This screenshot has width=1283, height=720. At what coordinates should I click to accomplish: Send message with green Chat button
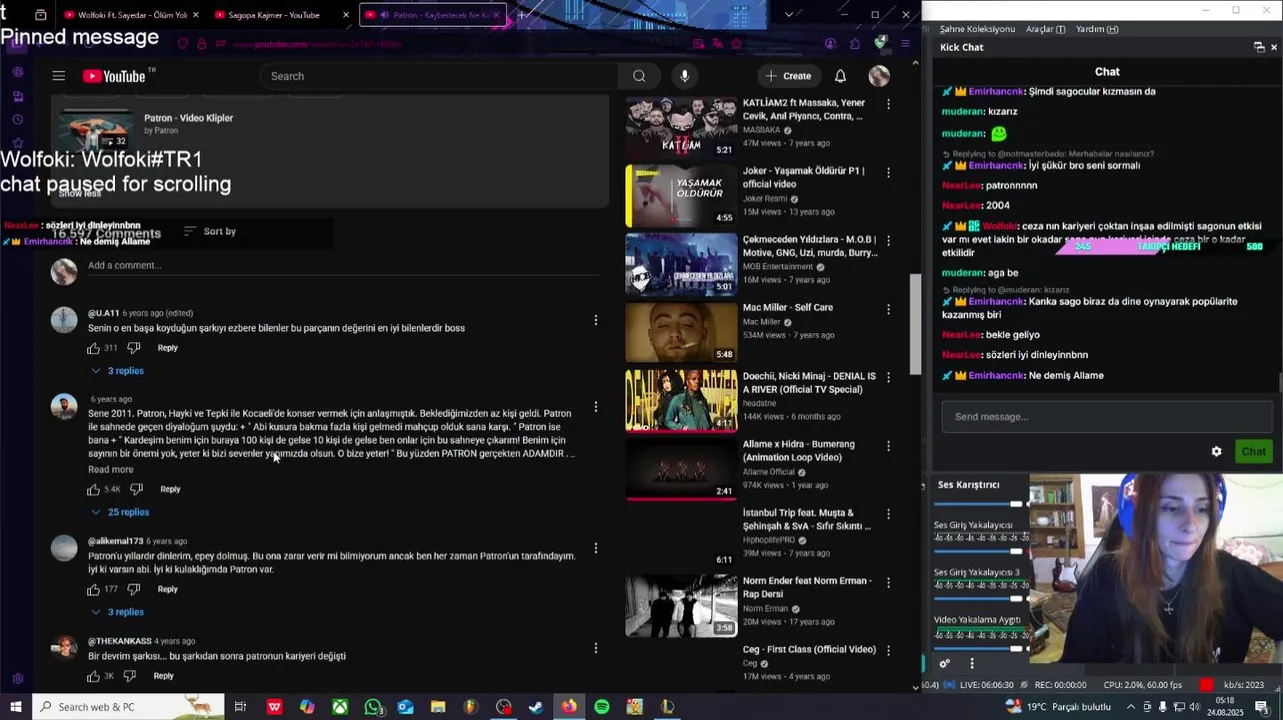[x=1253, y=452]
